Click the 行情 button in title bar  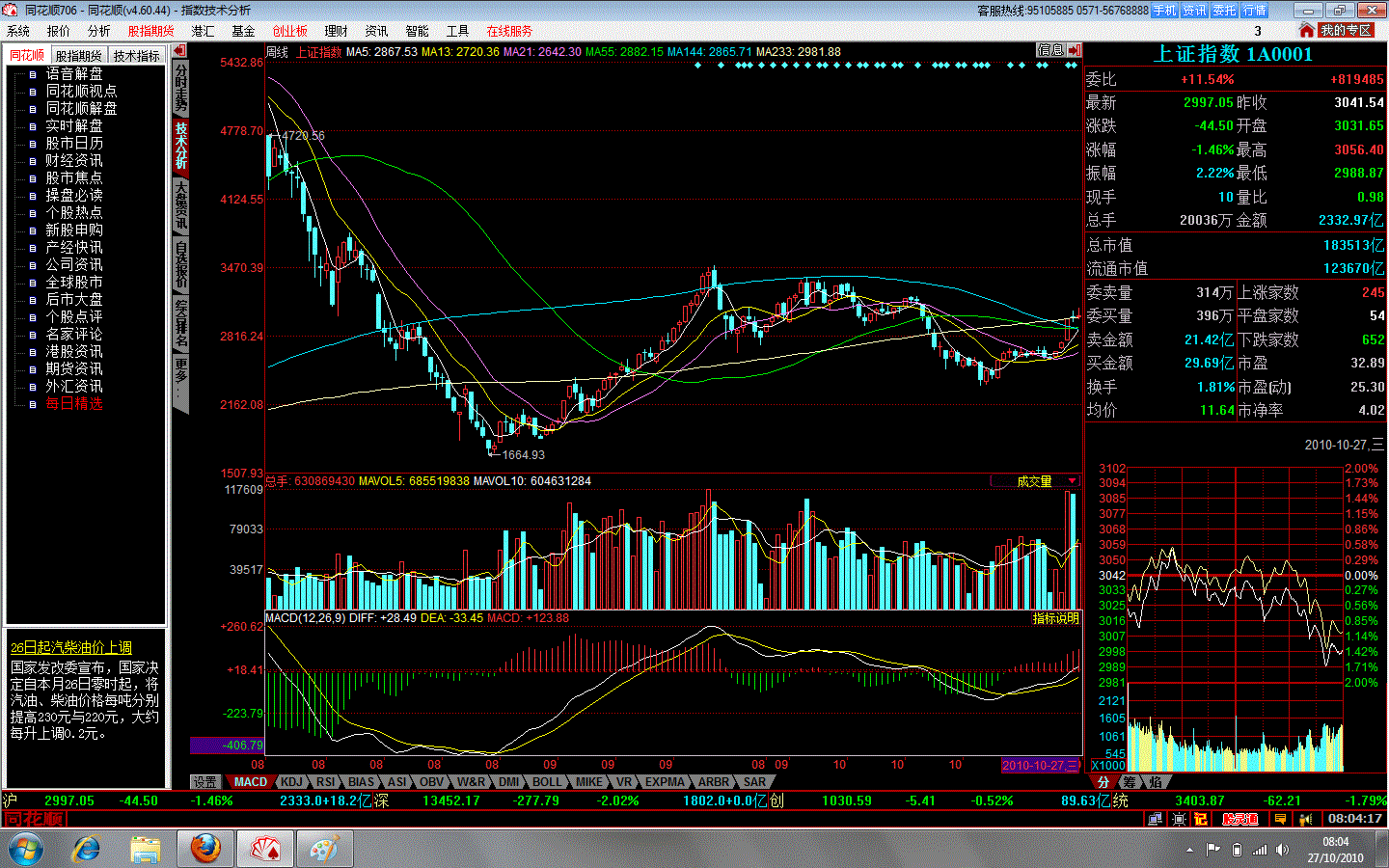pos(1254,11)
